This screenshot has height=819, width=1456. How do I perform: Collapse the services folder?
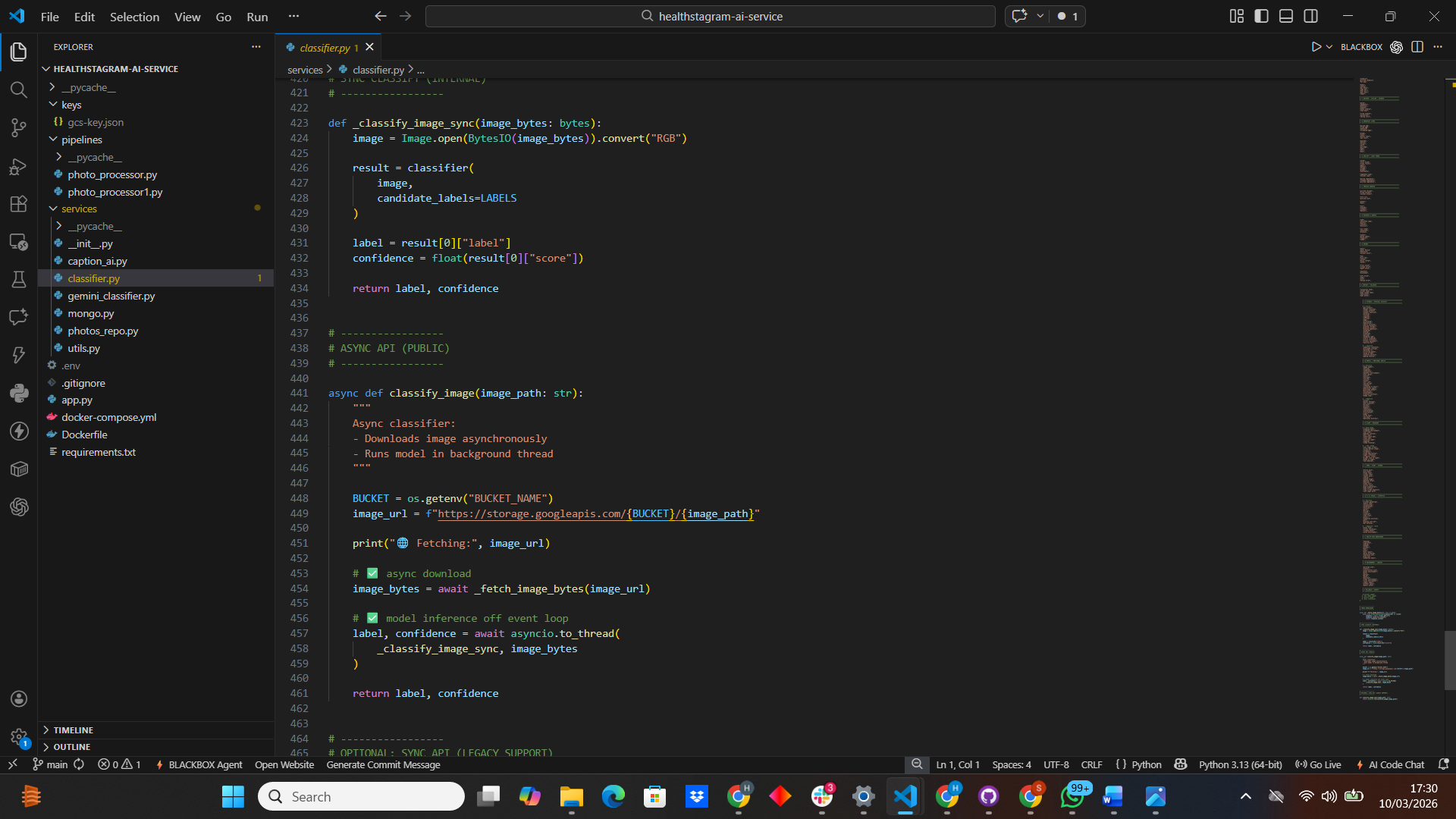[79, 209]
